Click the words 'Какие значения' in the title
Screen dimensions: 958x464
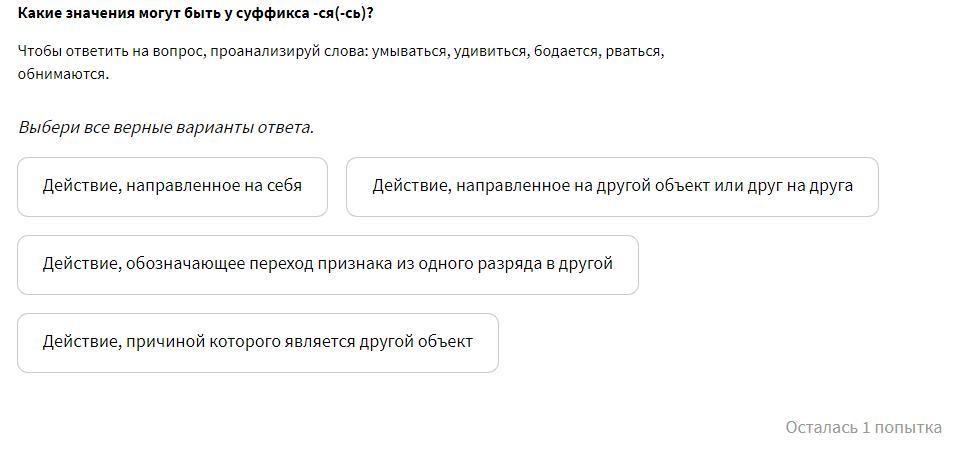pos(62,13)
